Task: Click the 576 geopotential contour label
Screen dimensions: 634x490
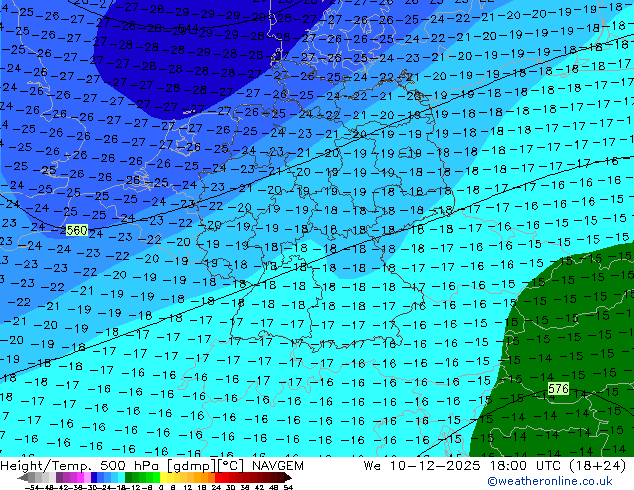Action: coord(558,389)
